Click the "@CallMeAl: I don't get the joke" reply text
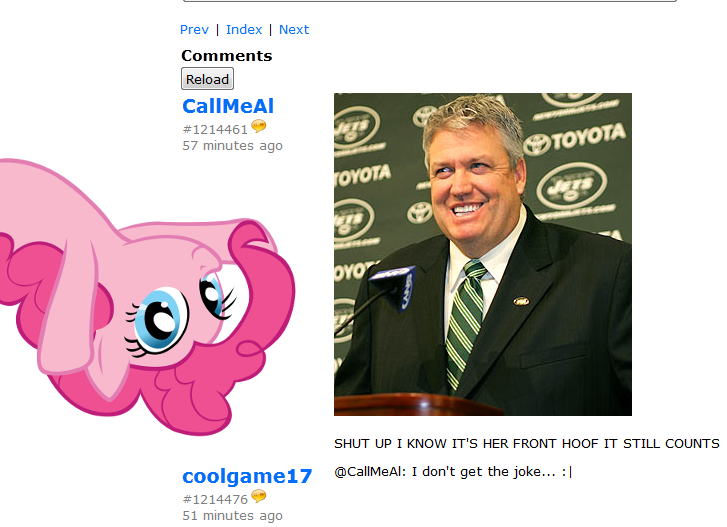This screenshot has height=527, width=727. coord(453,472)
